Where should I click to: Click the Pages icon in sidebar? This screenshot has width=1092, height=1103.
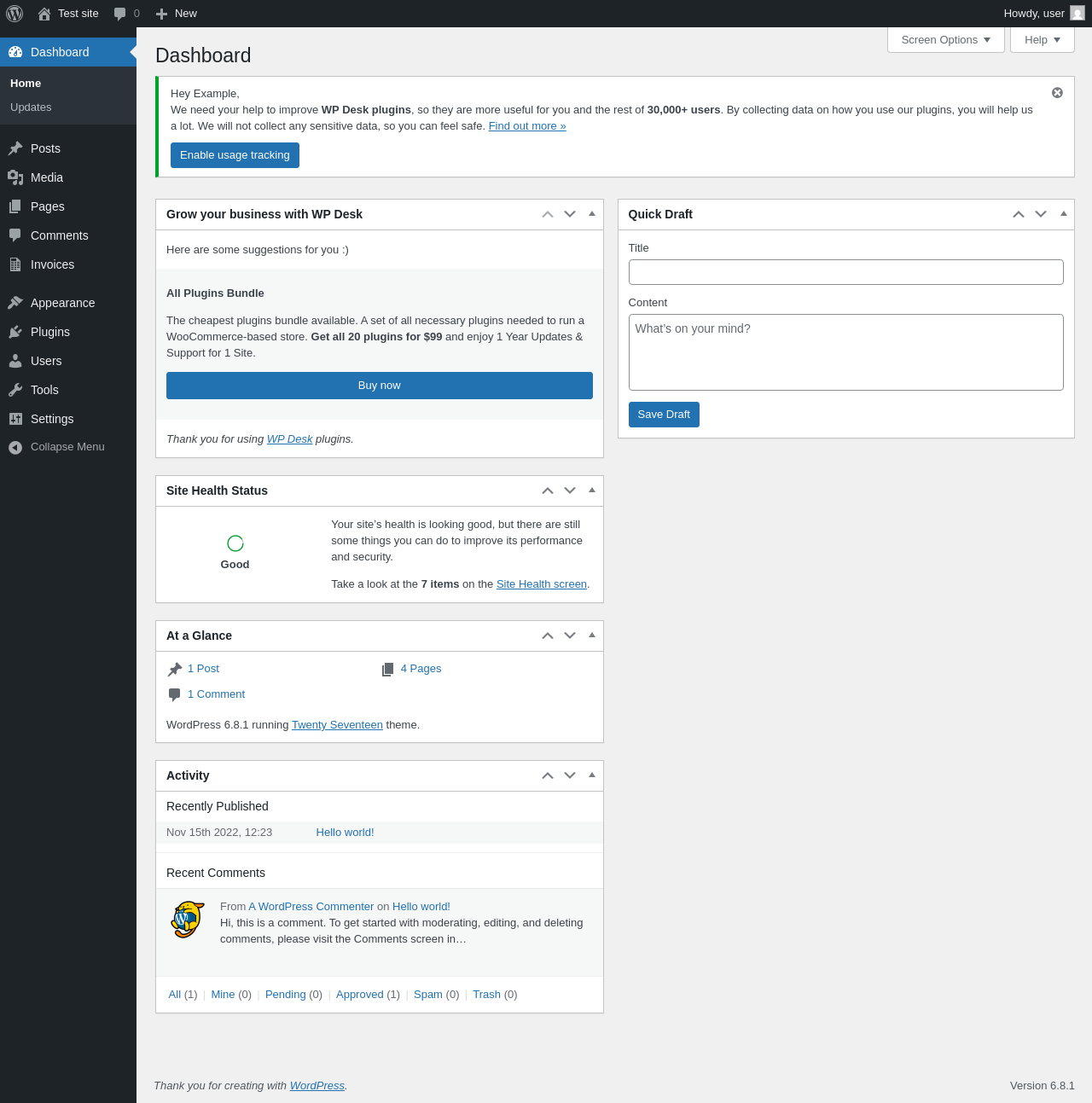click(15, 206)
